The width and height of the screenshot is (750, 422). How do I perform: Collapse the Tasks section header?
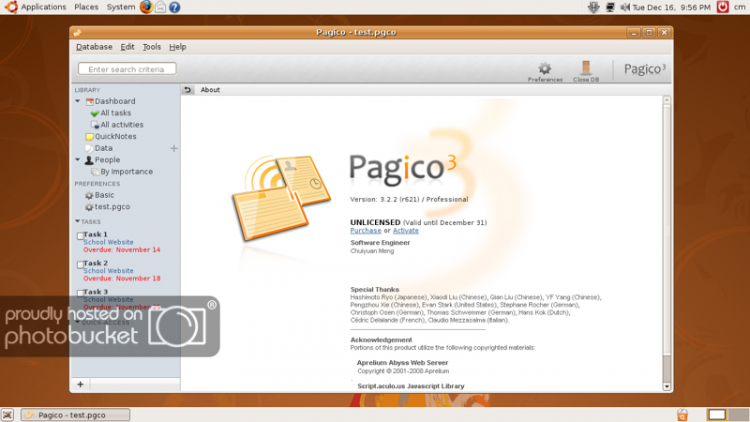click(x=77, y=221)
